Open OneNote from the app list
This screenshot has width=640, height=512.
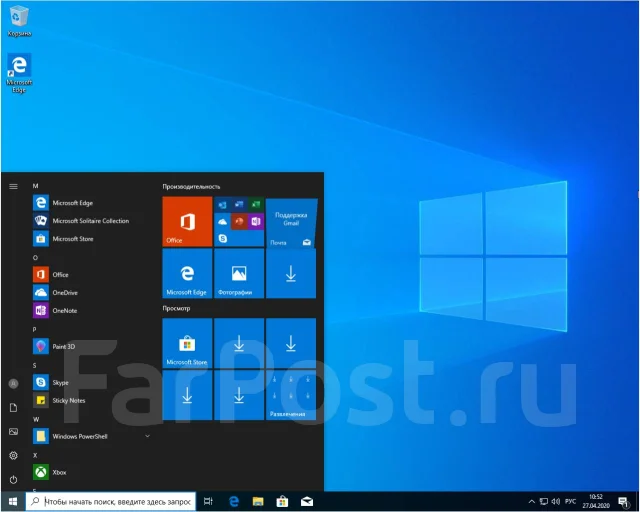point(92,311)
